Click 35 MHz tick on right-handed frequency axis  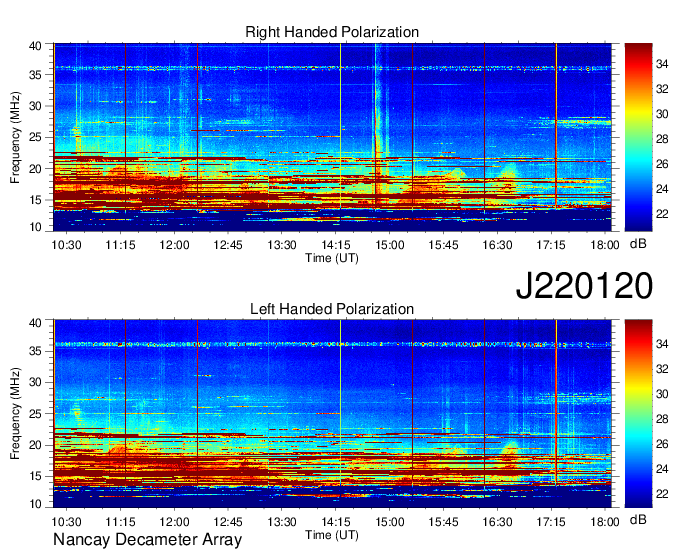click(x=35, y=75)
